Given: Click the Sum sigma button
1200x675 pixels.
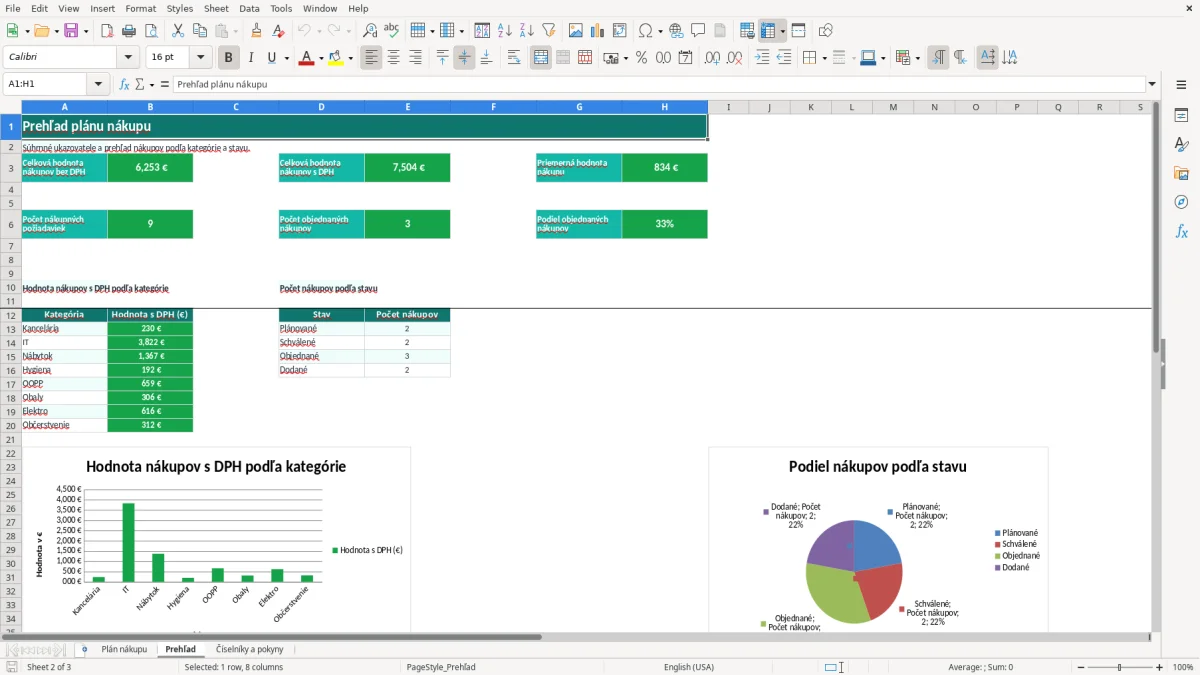Looking at the screenshot, I should tap(140, 84).
